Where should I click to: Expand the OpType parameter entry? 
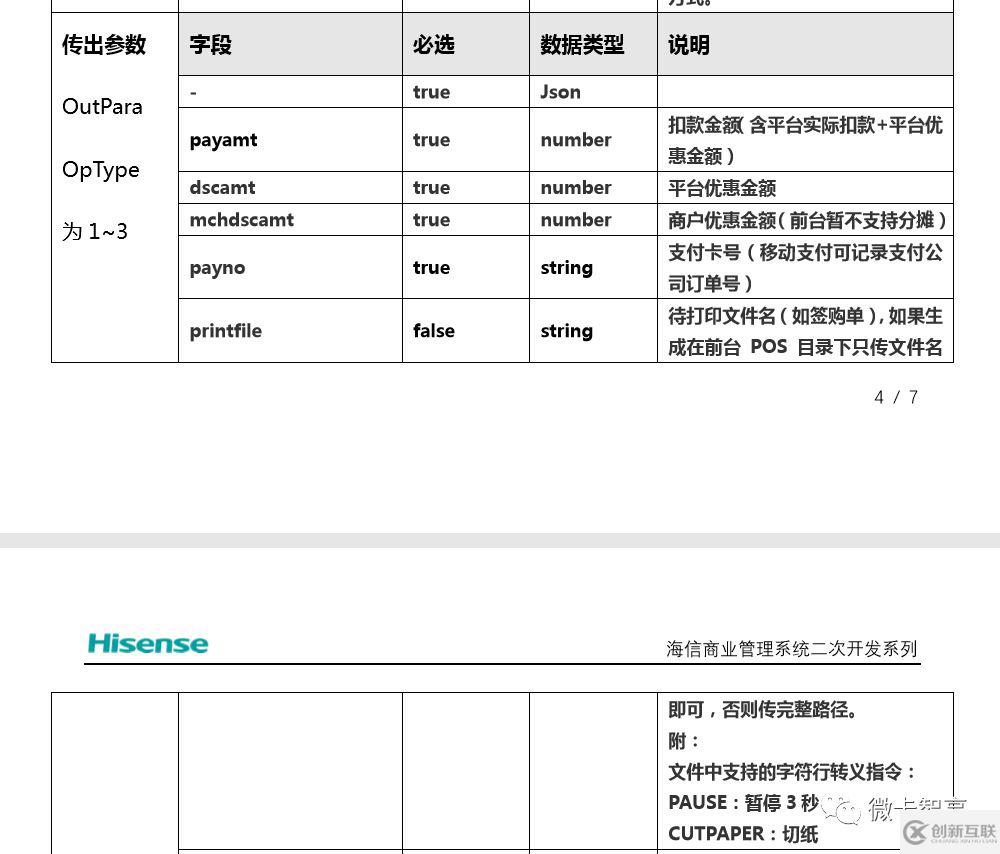[x=100, y=169]
